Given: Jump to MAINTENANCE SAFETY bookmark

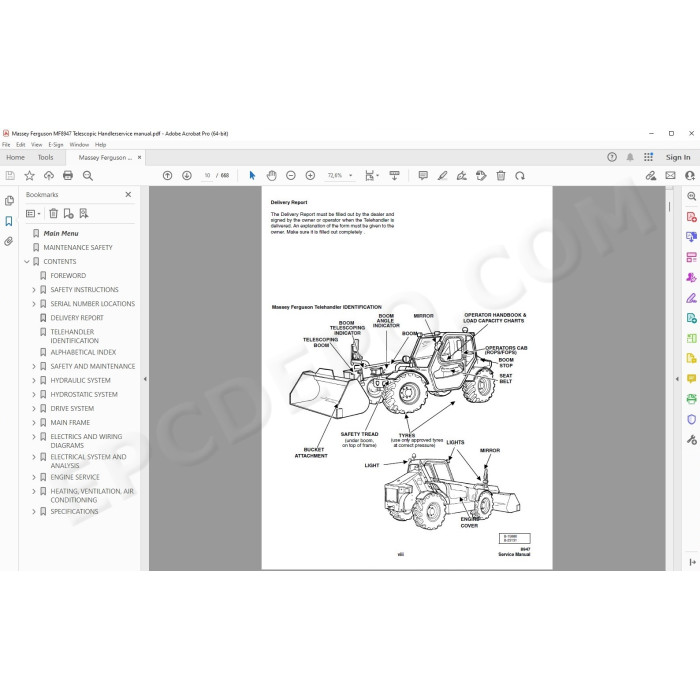Looking at the screenshot, I should [x=78, y=247].
